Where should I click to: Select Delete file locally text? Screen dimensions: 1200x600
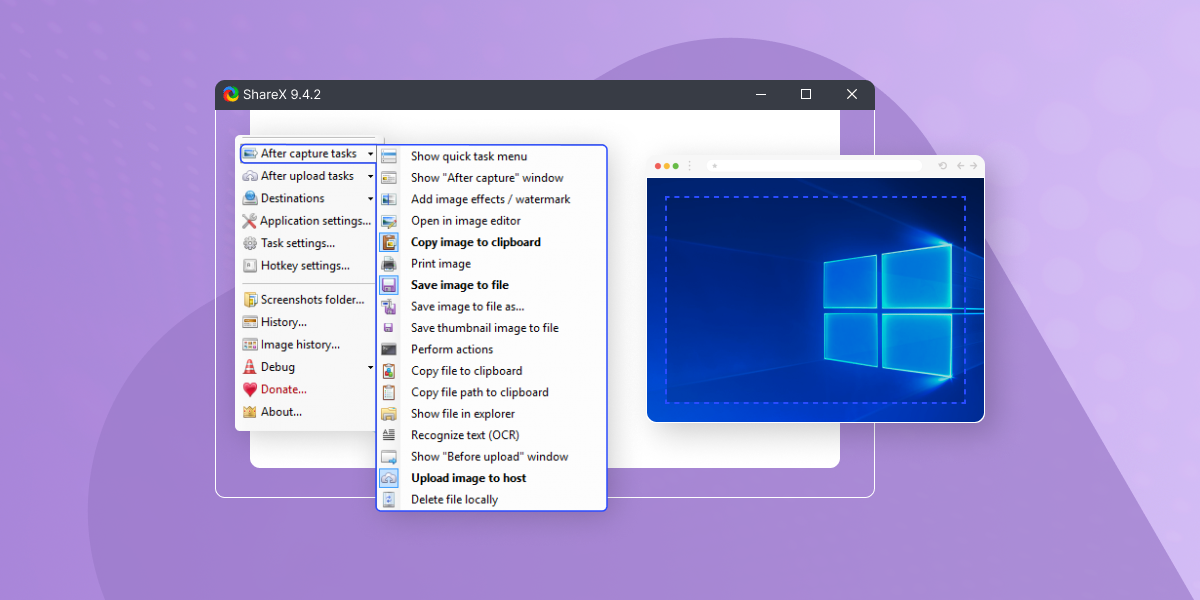pos(454,500)
